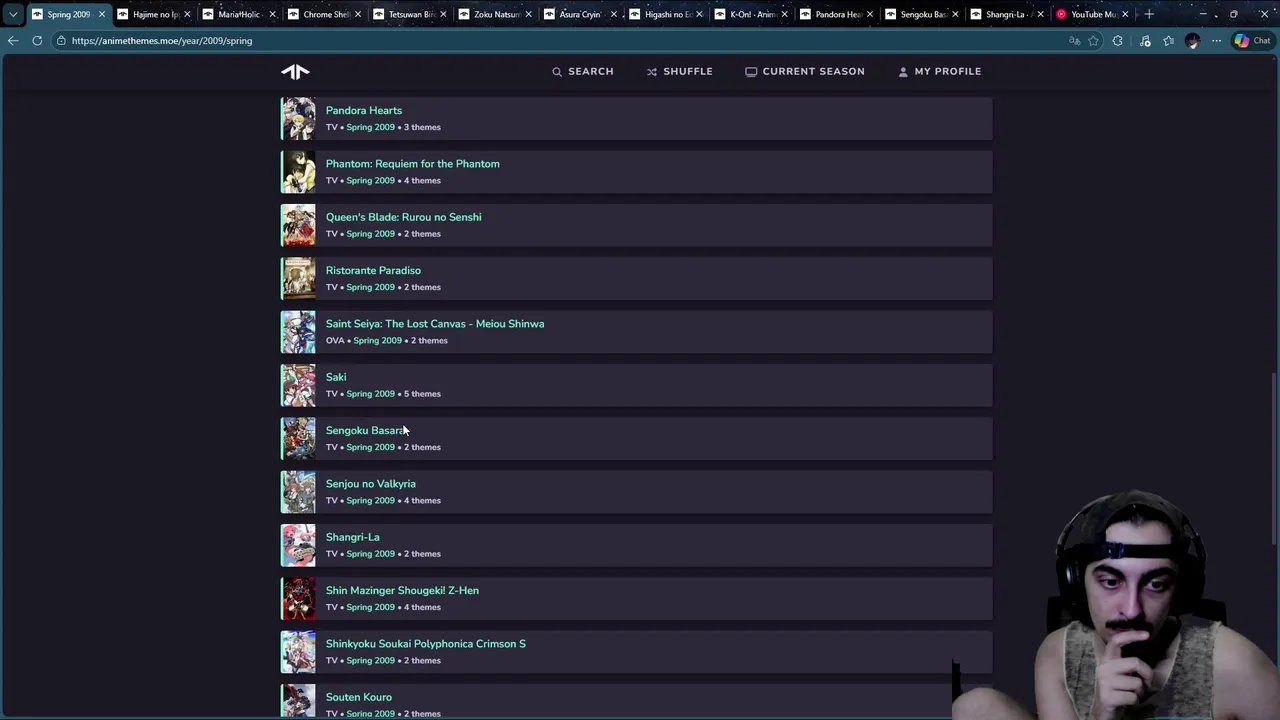This screenshot has width=1280, height=720.
Task: Open Senjou no Valkyria entry
Action: coord(370,484)
